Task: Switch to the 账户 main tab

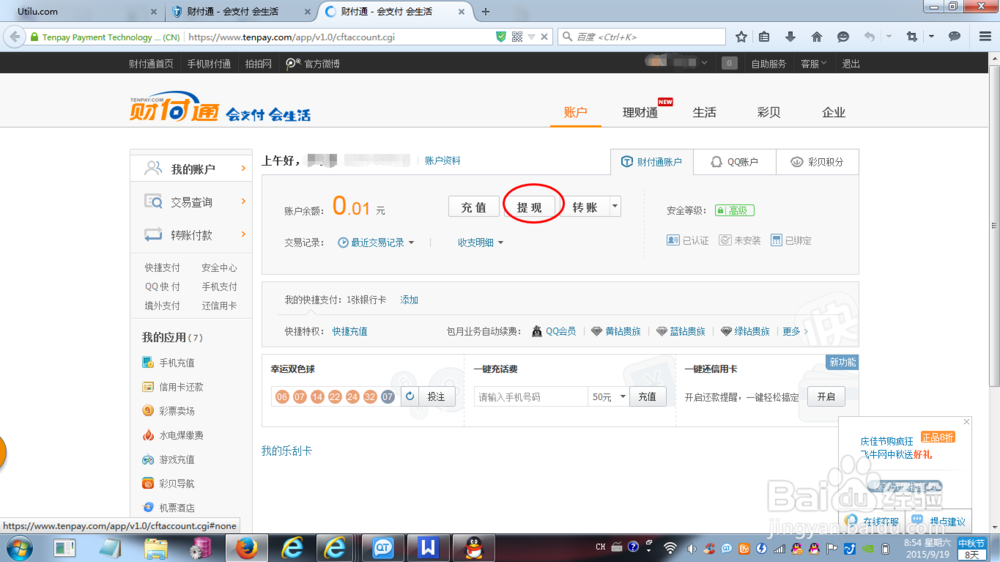Action: (x=575, y=112)
